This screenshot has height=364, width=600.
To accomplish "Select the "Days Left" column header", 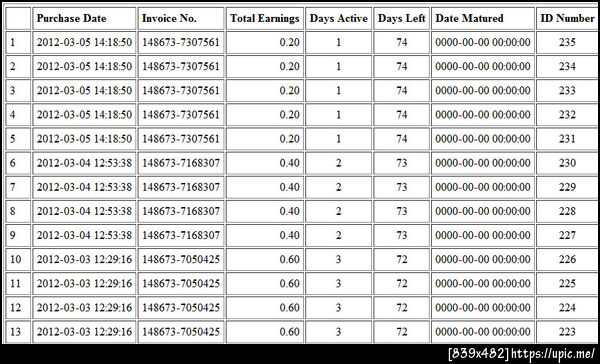I will point(401,18).
